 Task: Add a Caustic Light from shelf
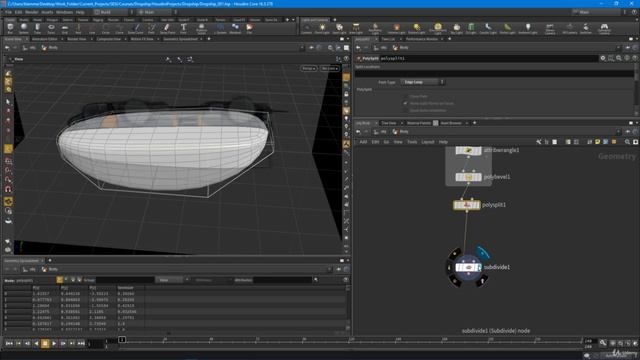point(488,28)
